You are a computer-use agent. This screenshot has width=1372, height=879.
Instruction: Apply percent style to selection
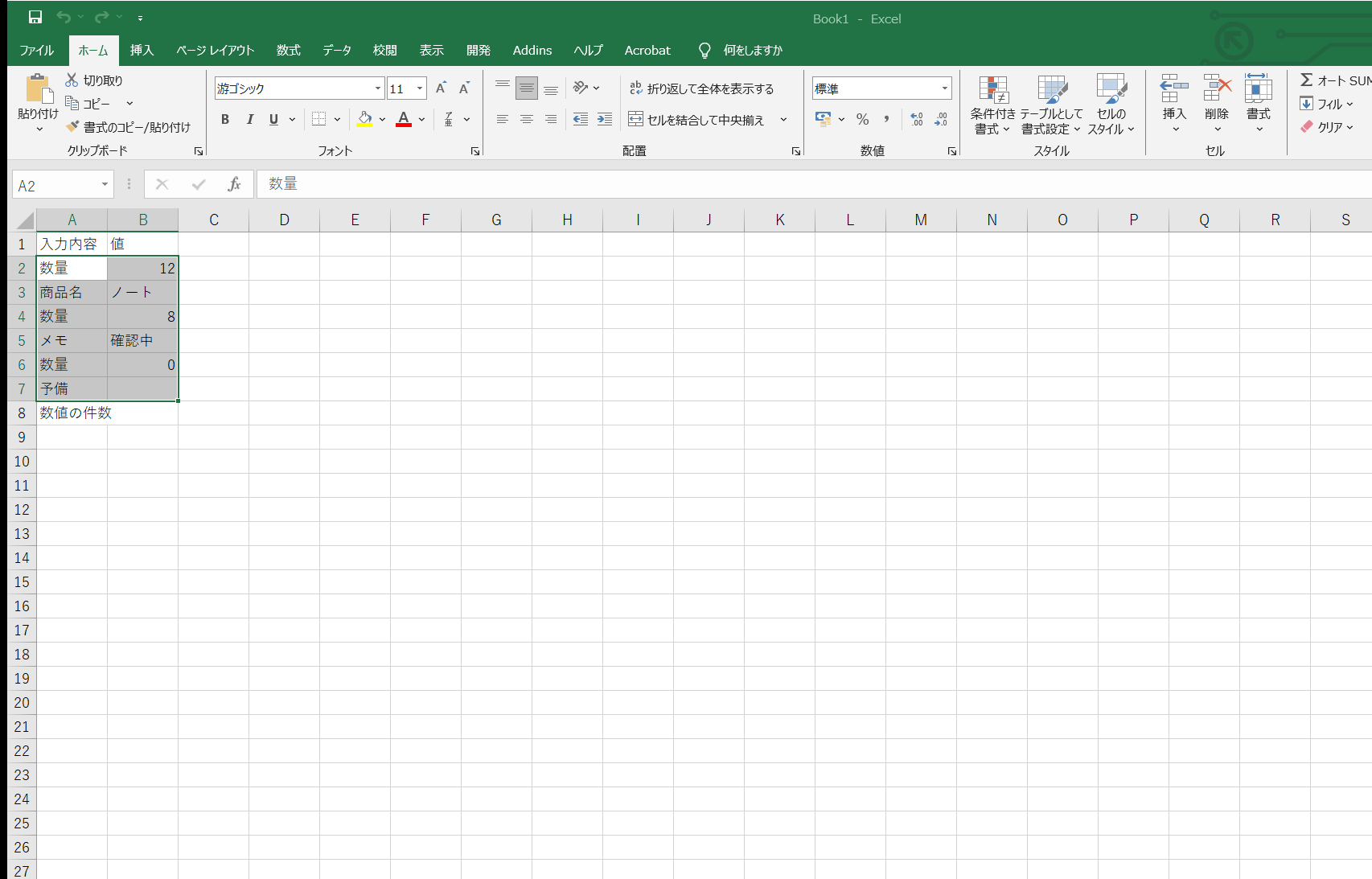click(x=863, y=119)
